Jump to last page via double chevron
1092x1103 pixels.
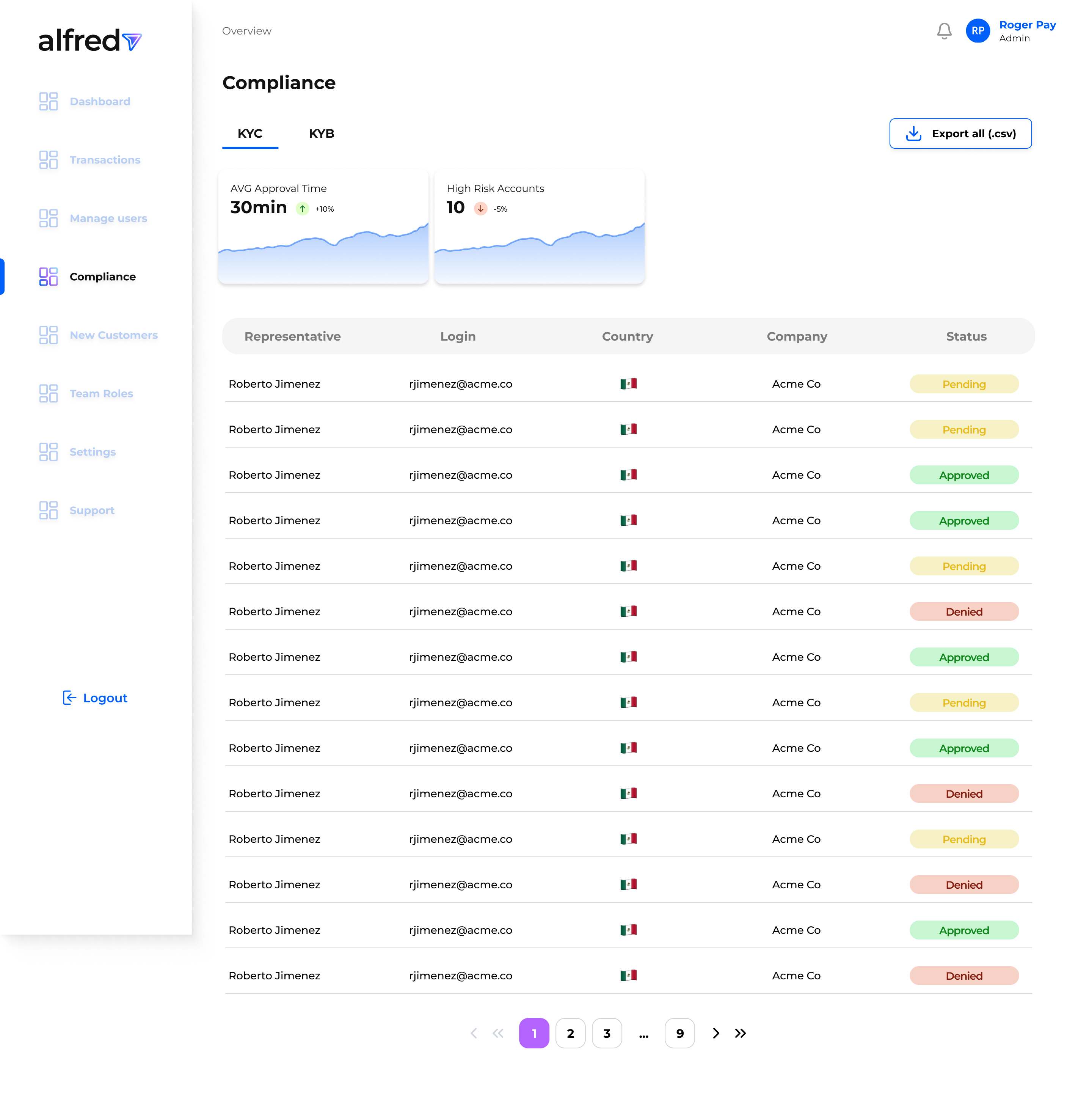(x=741, y=1033)
